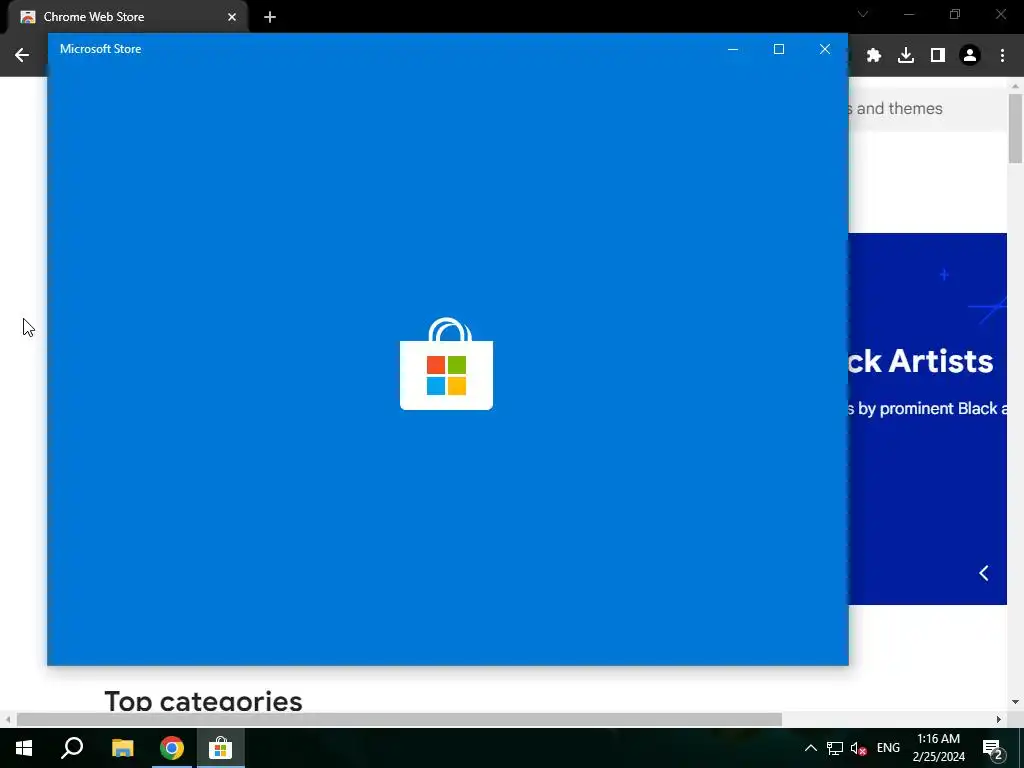
Task: Open the notification center icon
Action: tap(993, 749)
